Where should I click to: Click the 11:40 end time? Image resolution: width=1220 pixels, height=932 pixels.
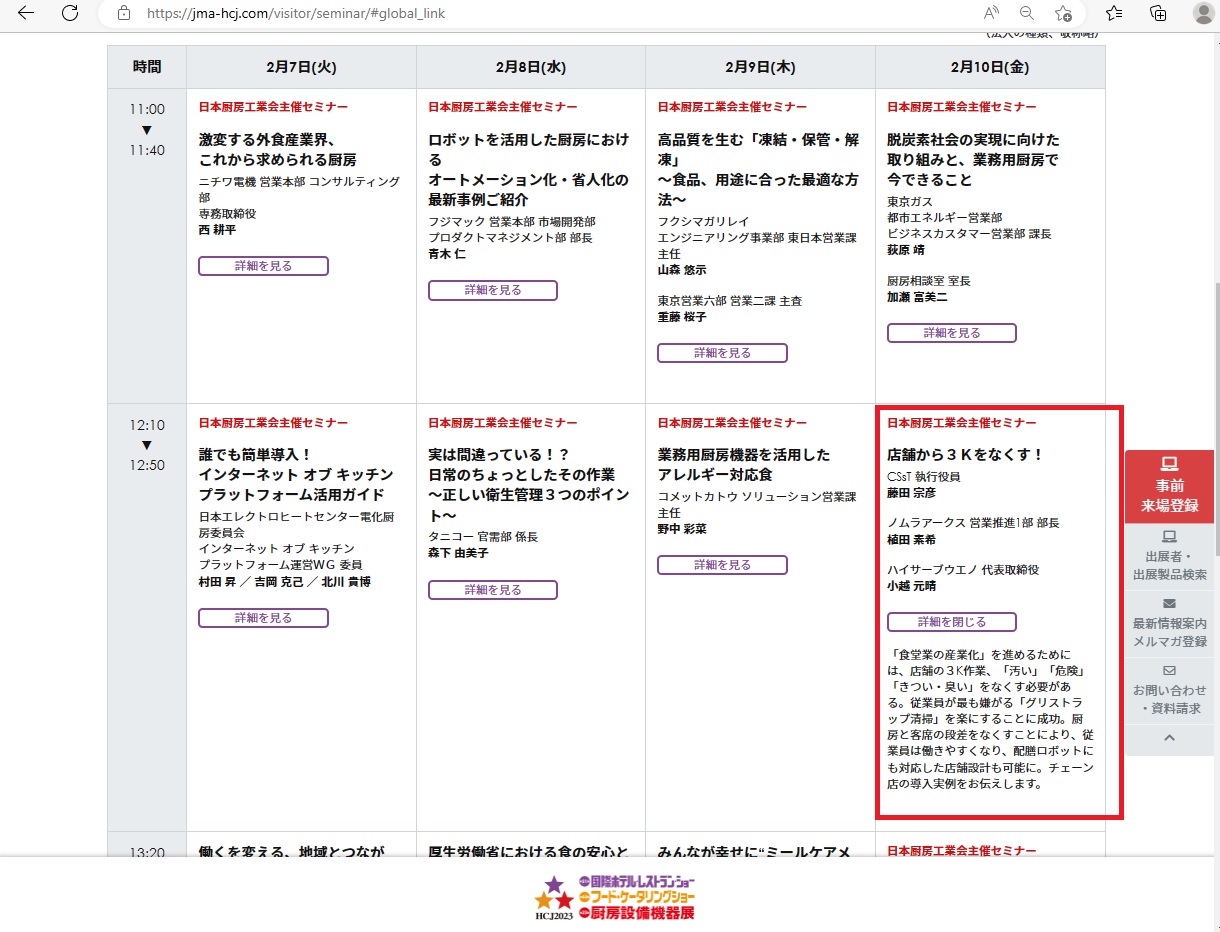click(147, 150)
